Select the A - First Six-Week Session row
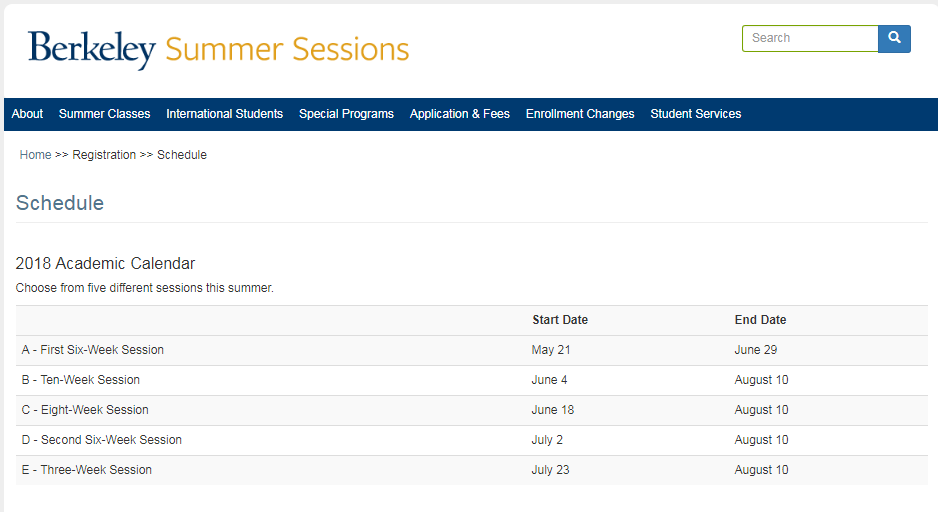938x512 pixels. [471, 350]
